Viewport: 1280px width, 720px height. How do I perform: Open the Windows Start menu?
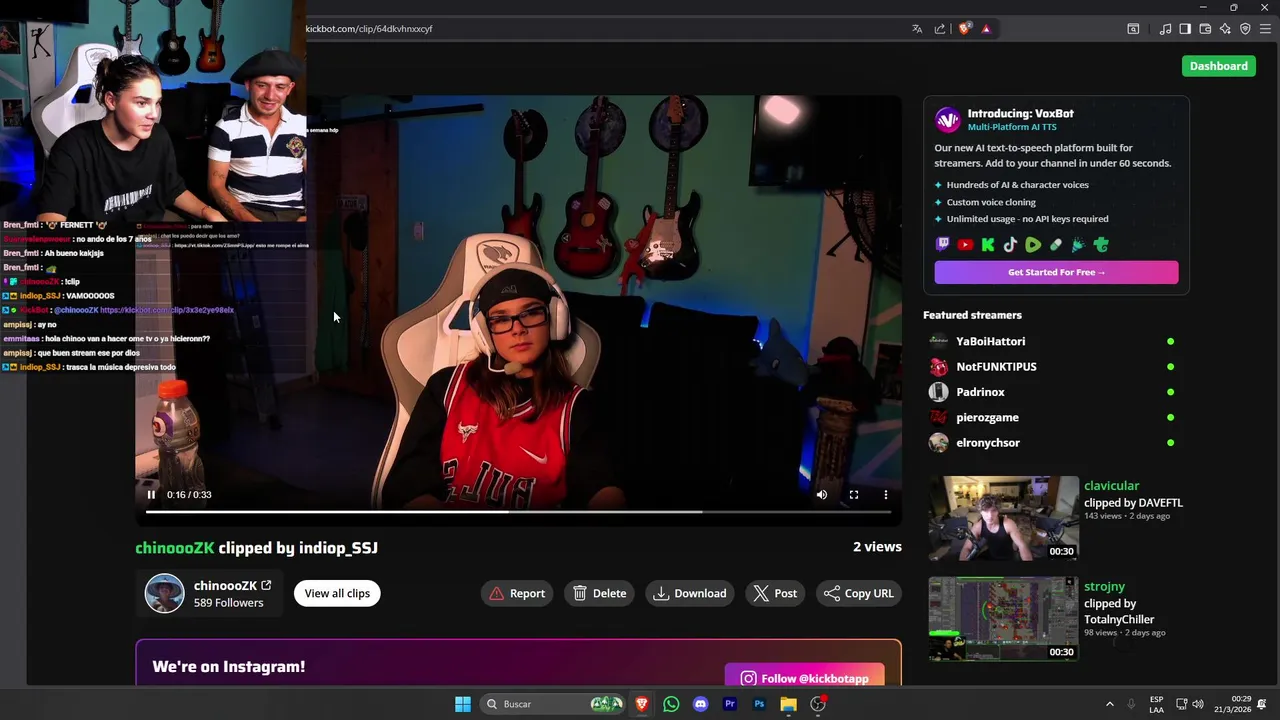463,704
